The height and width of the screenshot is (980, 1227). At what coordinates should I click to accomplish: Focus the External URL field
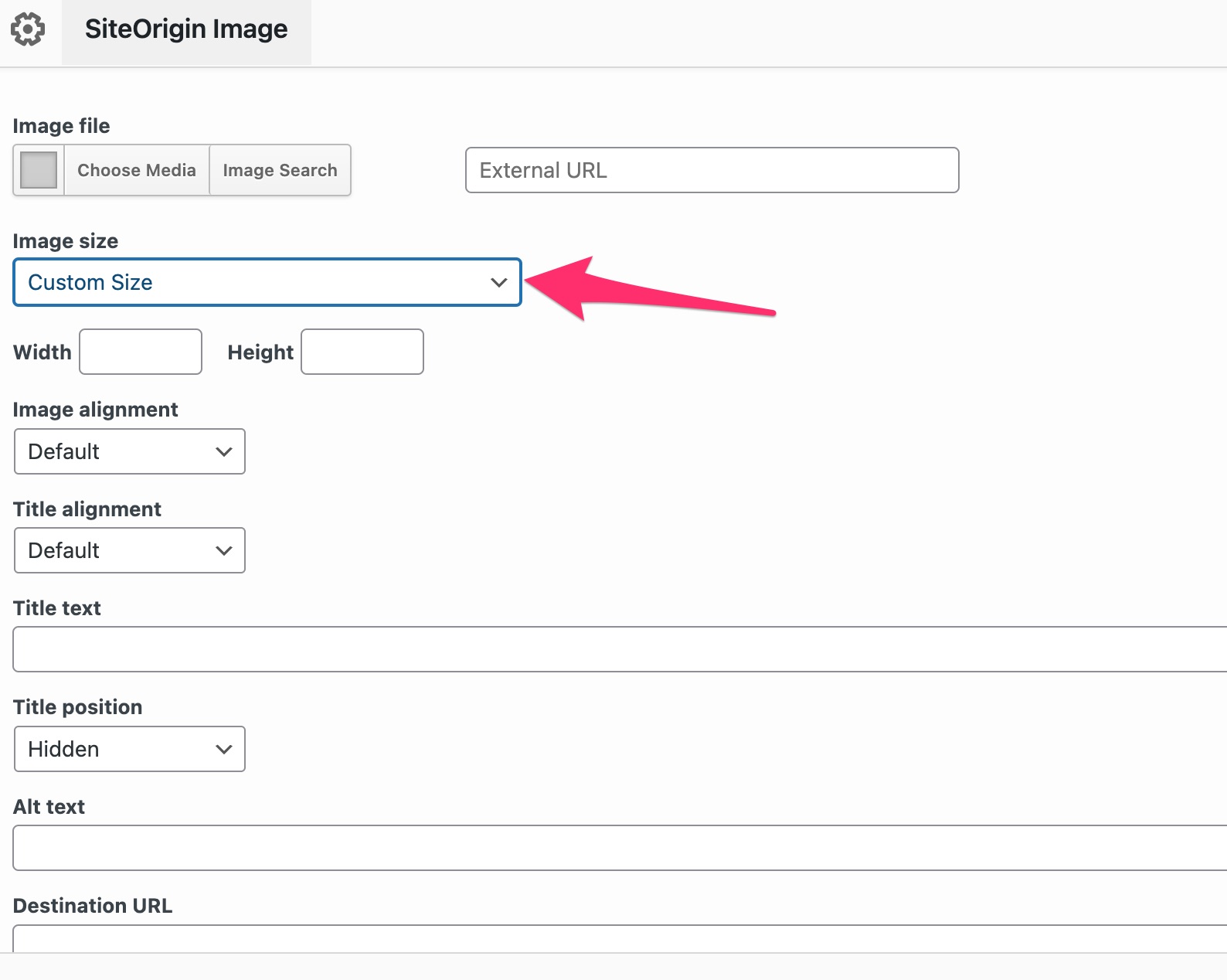tap(712, 170)
